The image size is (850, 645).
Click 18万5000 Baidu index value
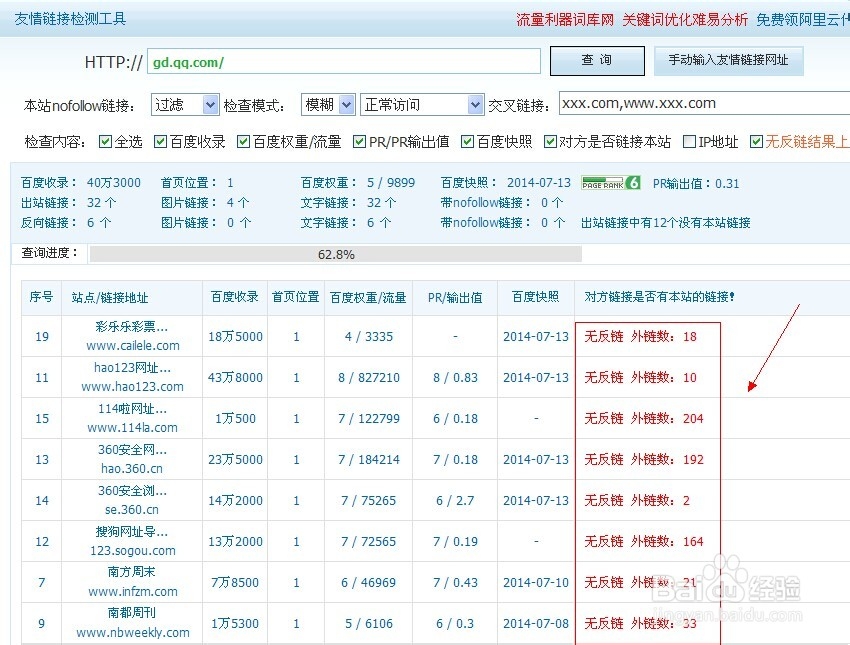pos(235,337)
